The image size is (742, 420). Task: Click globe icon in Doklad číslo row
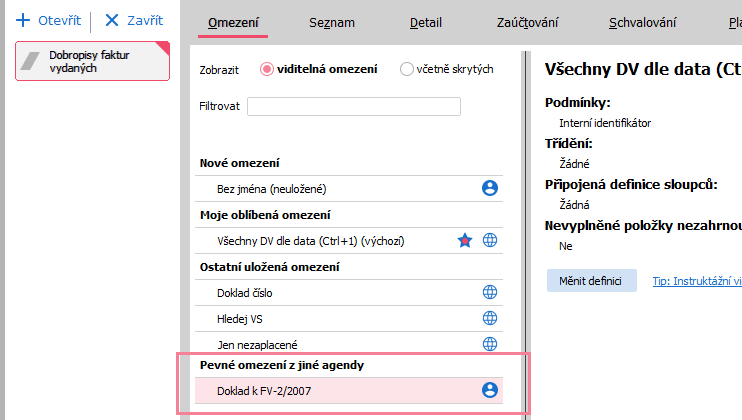click(490, 292)
